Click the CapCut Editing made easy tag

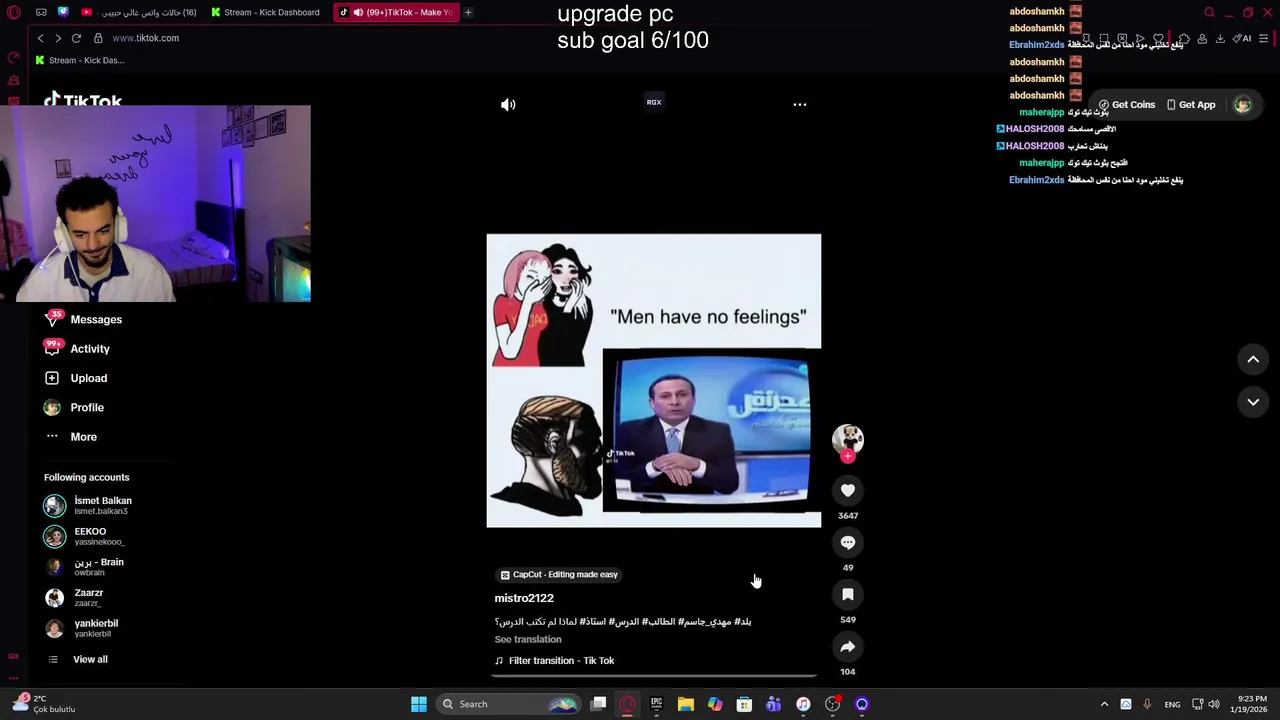tap(559, 575)
